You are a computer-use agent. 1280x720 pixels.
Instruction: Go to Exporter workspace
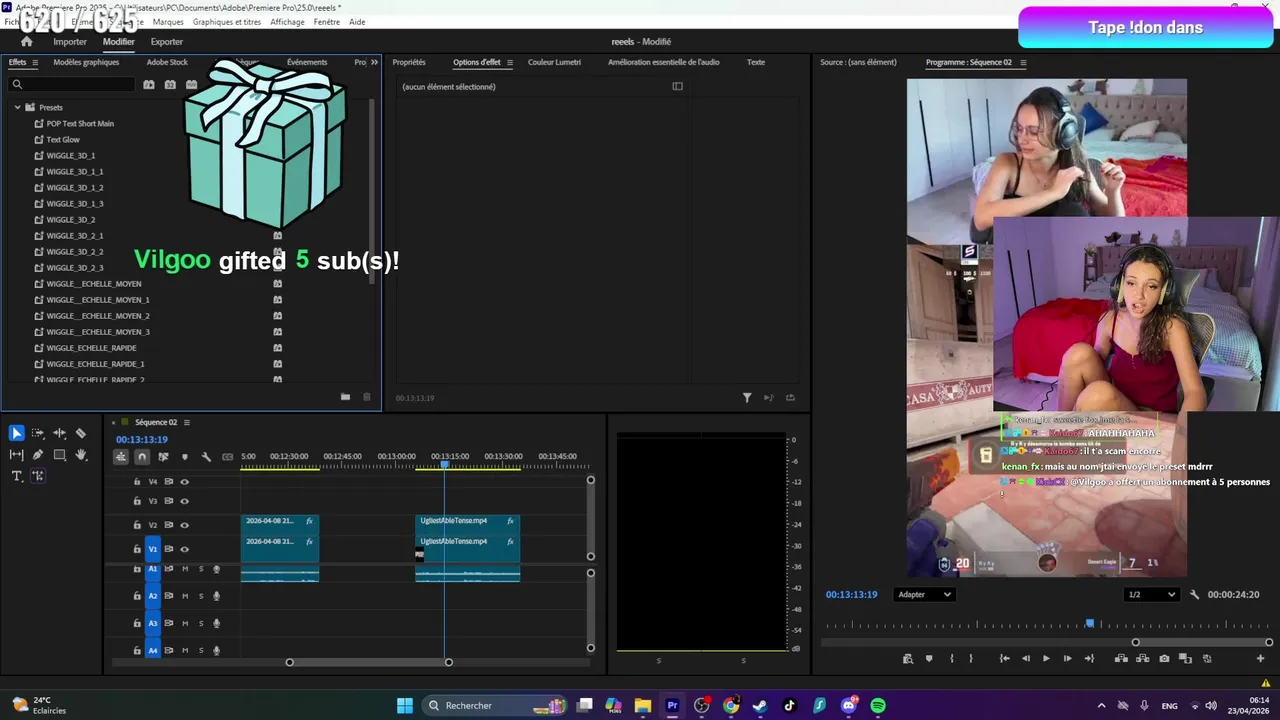click(167, 42)
